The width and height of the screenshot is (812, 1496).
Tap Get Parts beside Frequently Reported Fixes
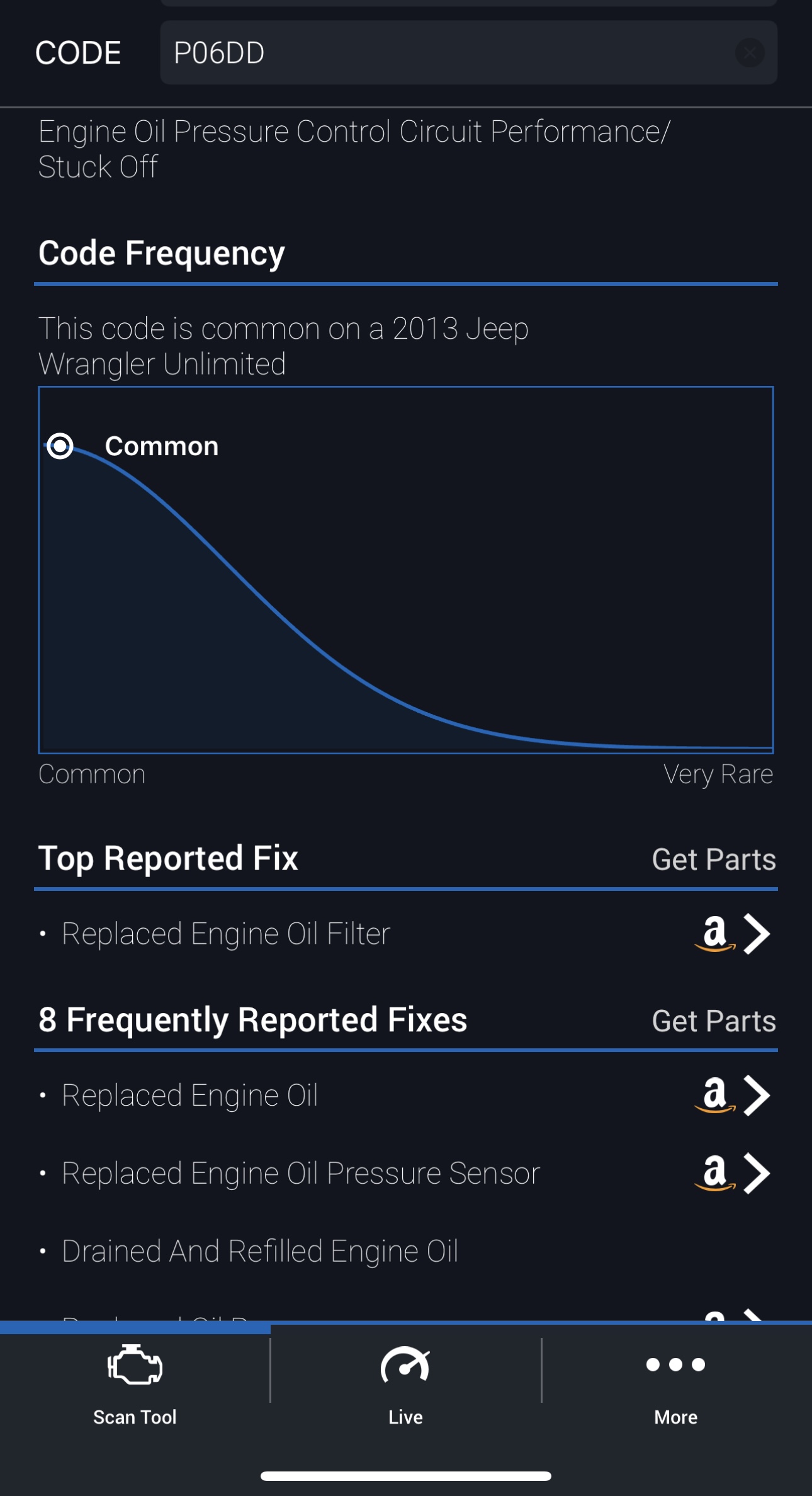[714, 1021]
